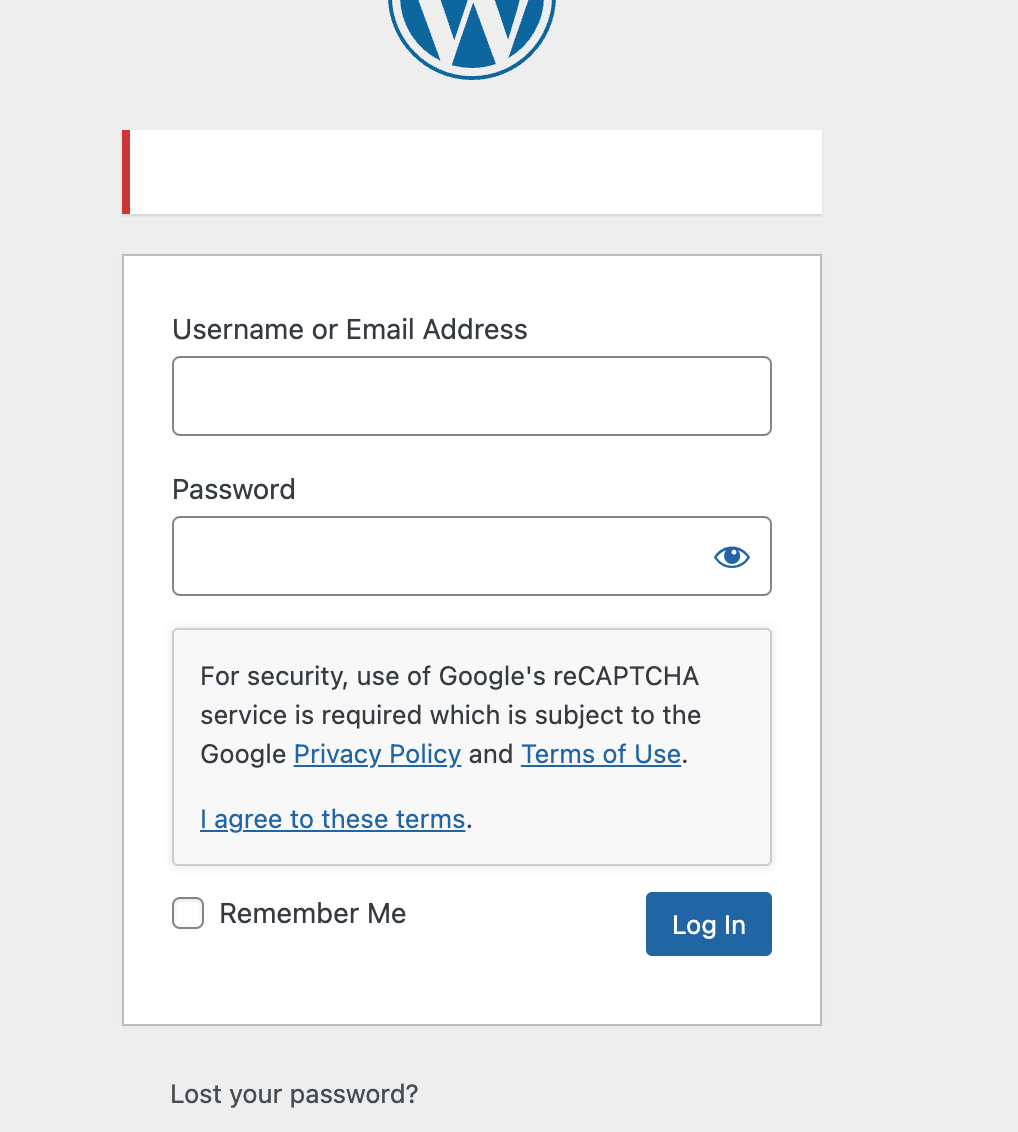Click the "Password" field label
This screenshot has width=1018, height=1132.
[x=234, y=490]
